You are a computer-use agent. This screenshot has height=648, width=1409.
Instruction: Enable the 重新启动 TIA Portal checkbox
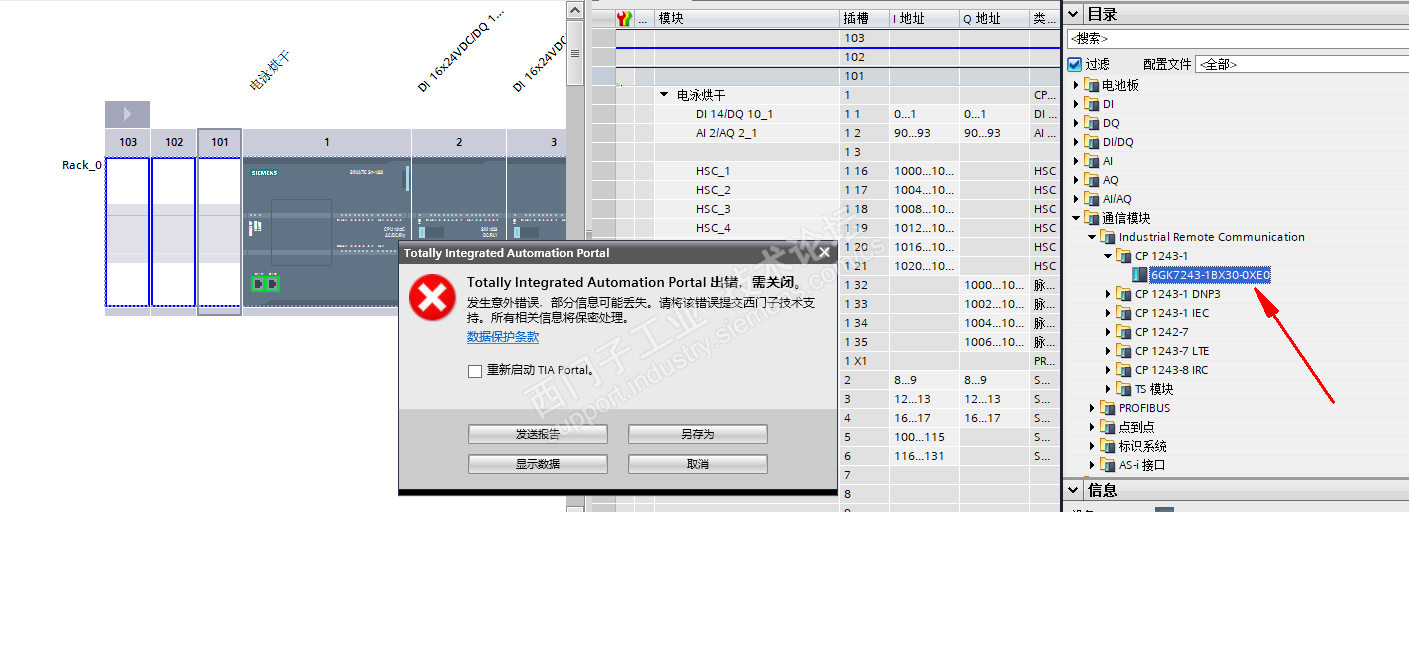[475, 371]
